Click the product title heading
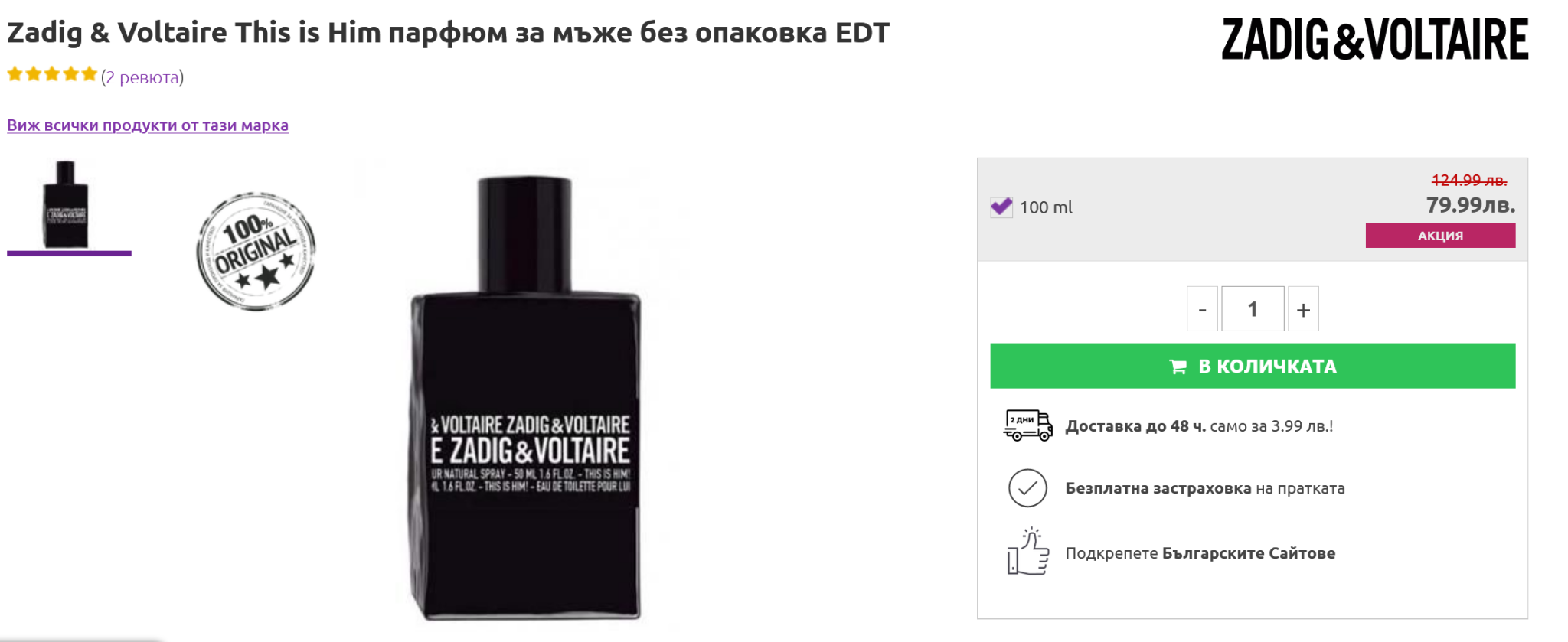 click(449, 33)
